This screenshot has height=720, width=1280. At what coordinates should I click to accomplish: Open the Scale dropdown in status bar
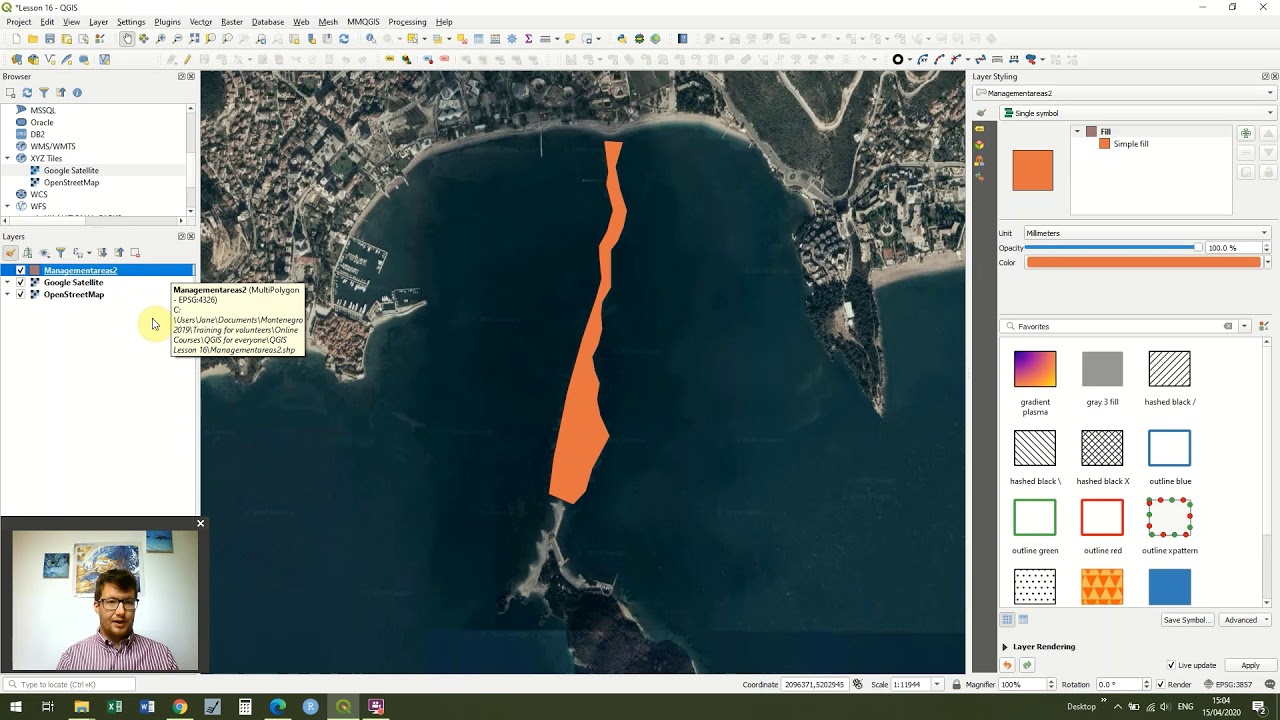tap(937, 684)
